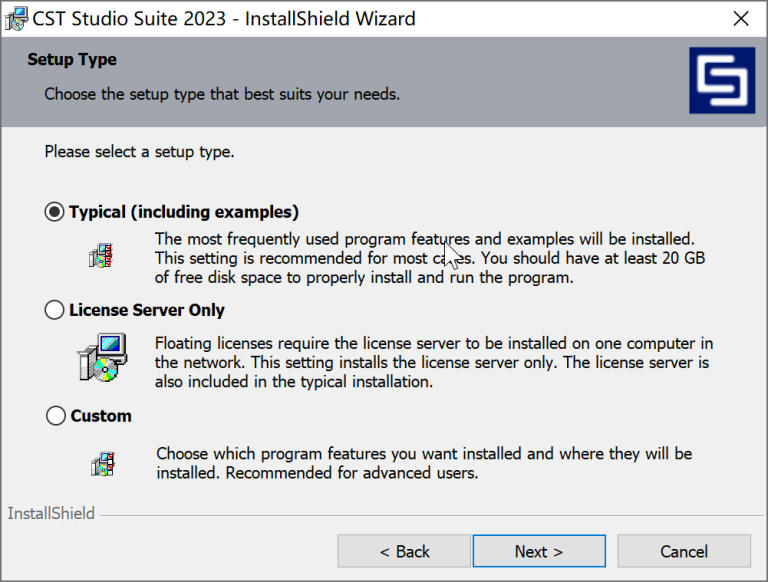Viewport: 768px width, 582px height.
Task: Close the InstallShield Wizard window
Action: point(741,19)
